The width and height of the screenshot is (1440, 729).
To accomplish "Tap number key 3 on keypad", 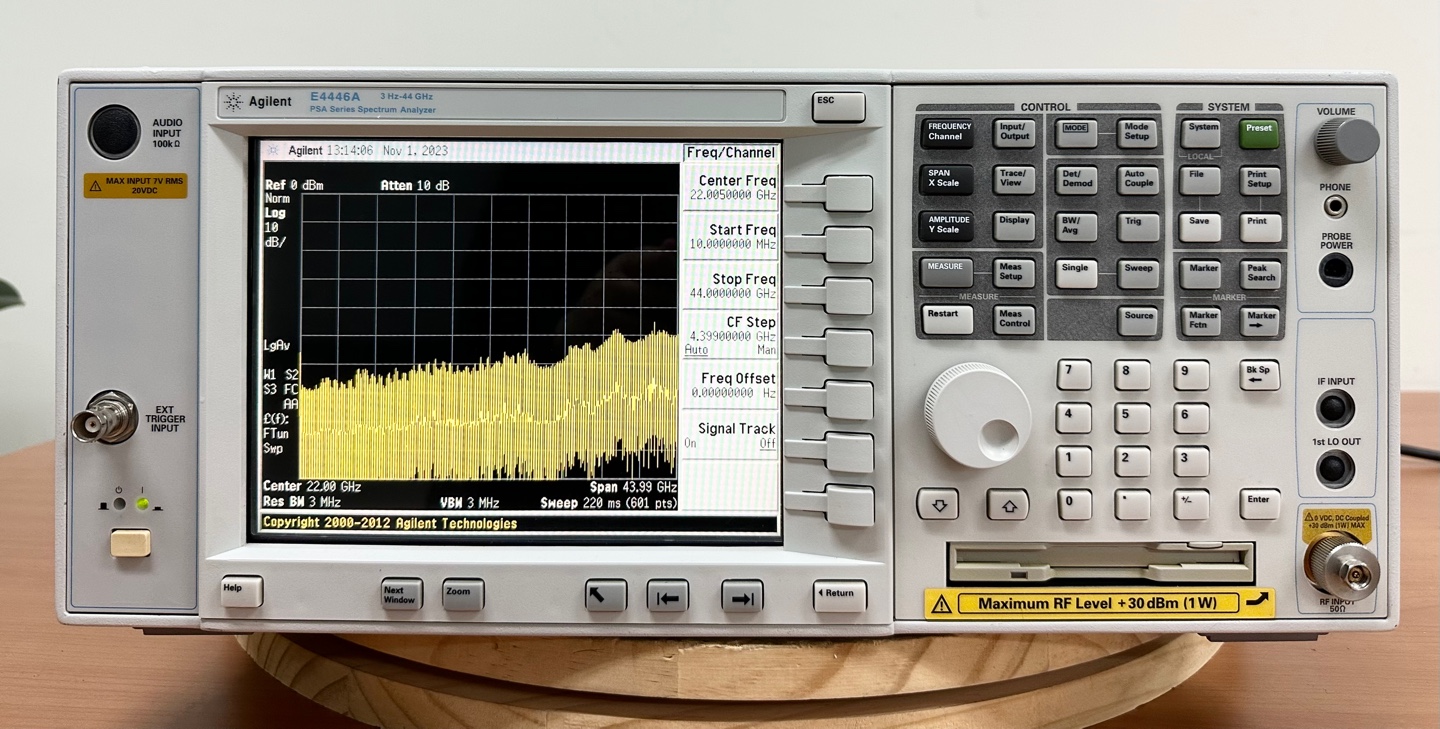I will tap(1191, 461).
